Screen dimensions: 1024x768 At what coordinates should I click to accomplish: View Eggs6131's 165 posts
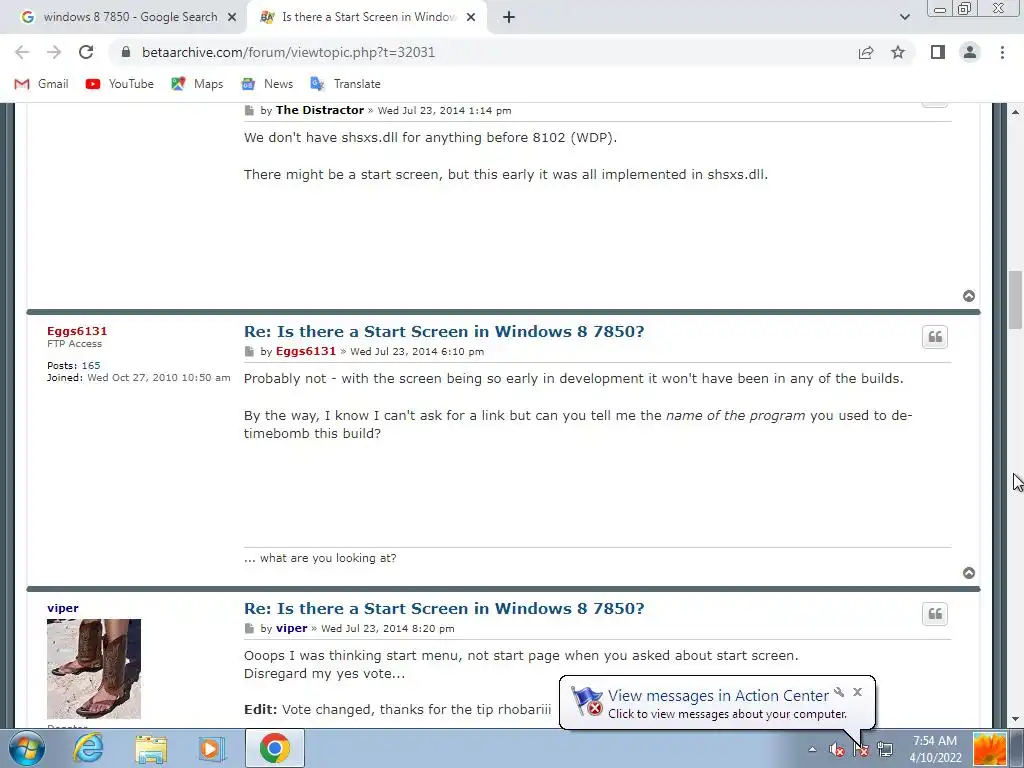(x=91, y=366)
